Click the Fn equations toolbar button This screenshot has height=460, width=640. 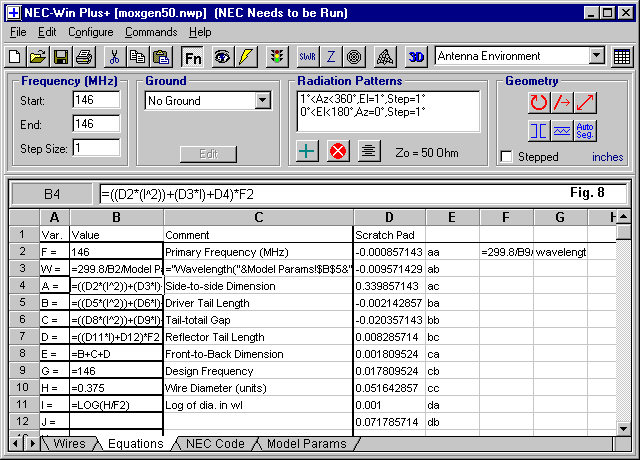(x=193, y=57)
